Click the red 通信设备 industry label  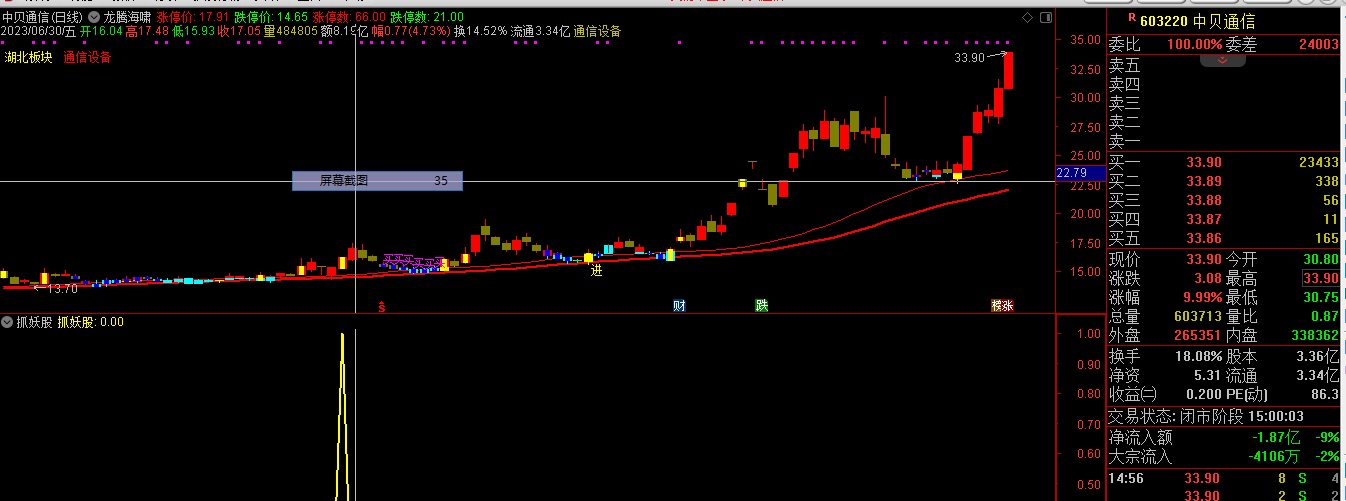tap(87, 57)
